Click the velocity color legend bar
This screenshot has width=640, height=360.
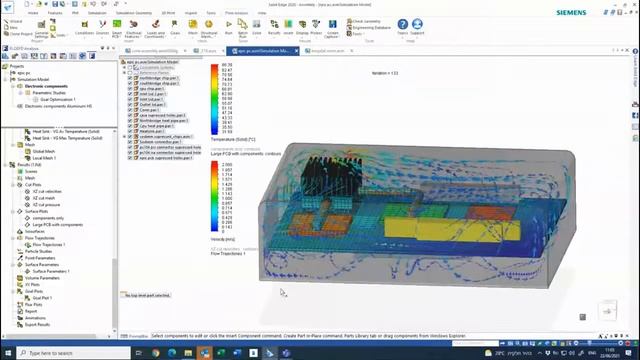tap(214, 197)
